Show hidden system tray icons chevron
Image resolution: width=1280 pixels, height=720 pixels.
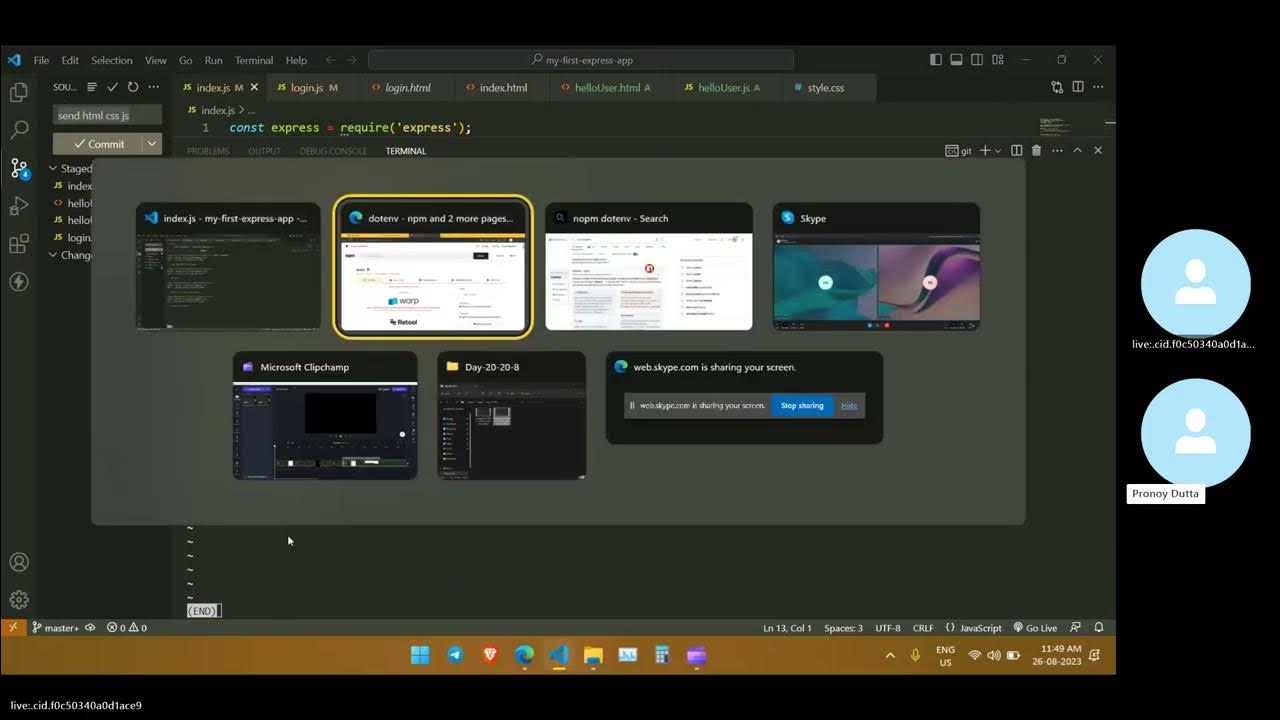[x=890, y=655]
